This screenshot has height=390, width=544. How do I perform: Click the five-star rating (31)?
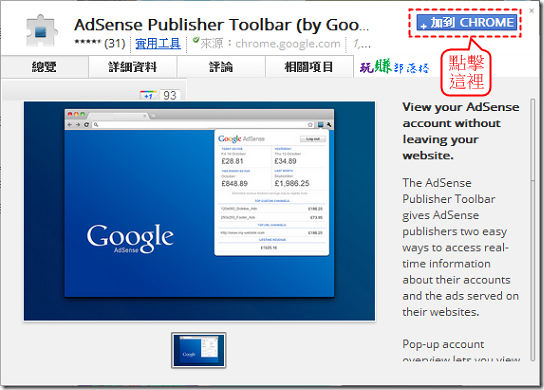[x=100, y=43]
